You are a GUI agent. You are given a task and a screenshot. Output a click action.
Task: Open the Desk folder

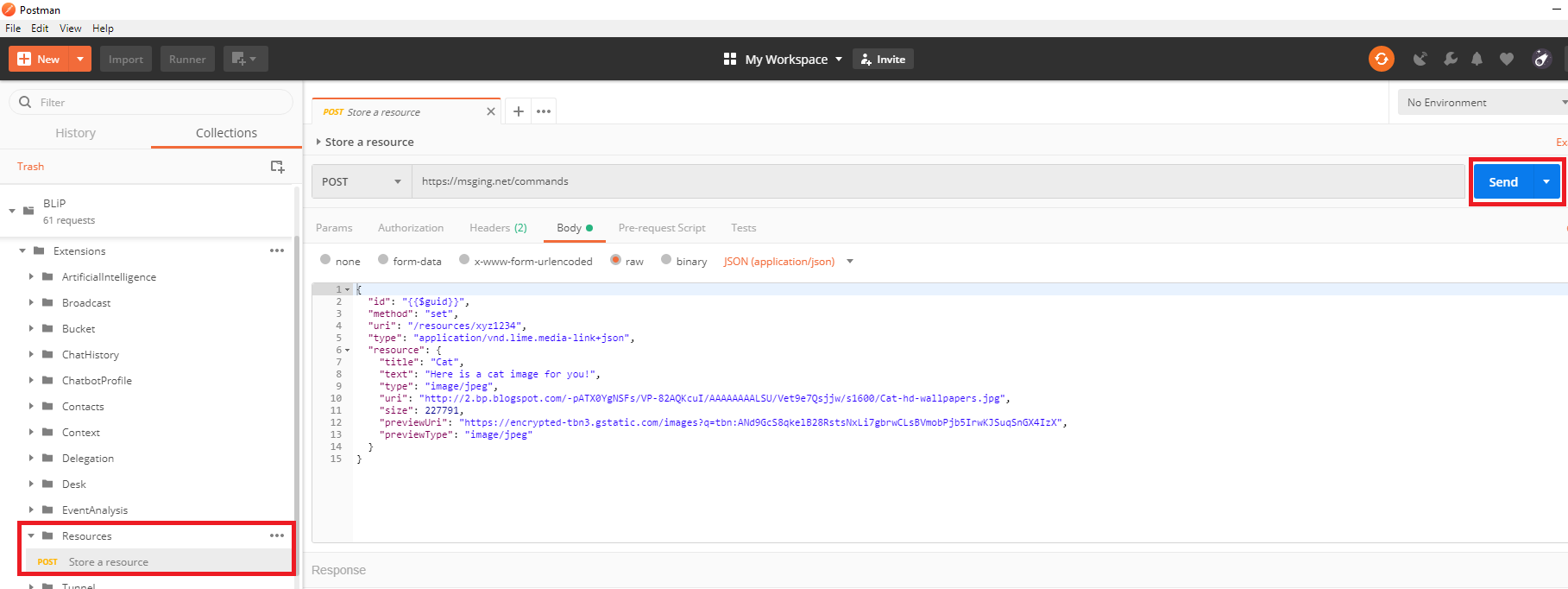tap(73, 484)
